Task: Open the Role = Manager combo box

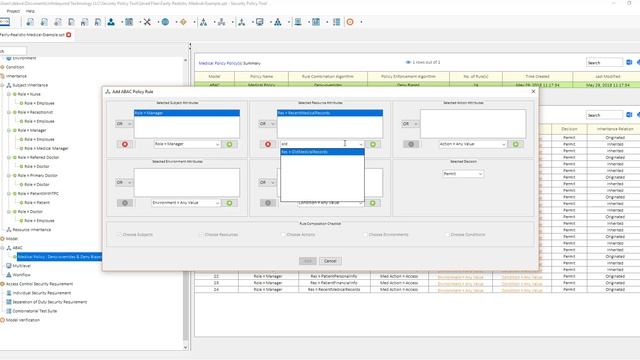Action: click(187, 144)
